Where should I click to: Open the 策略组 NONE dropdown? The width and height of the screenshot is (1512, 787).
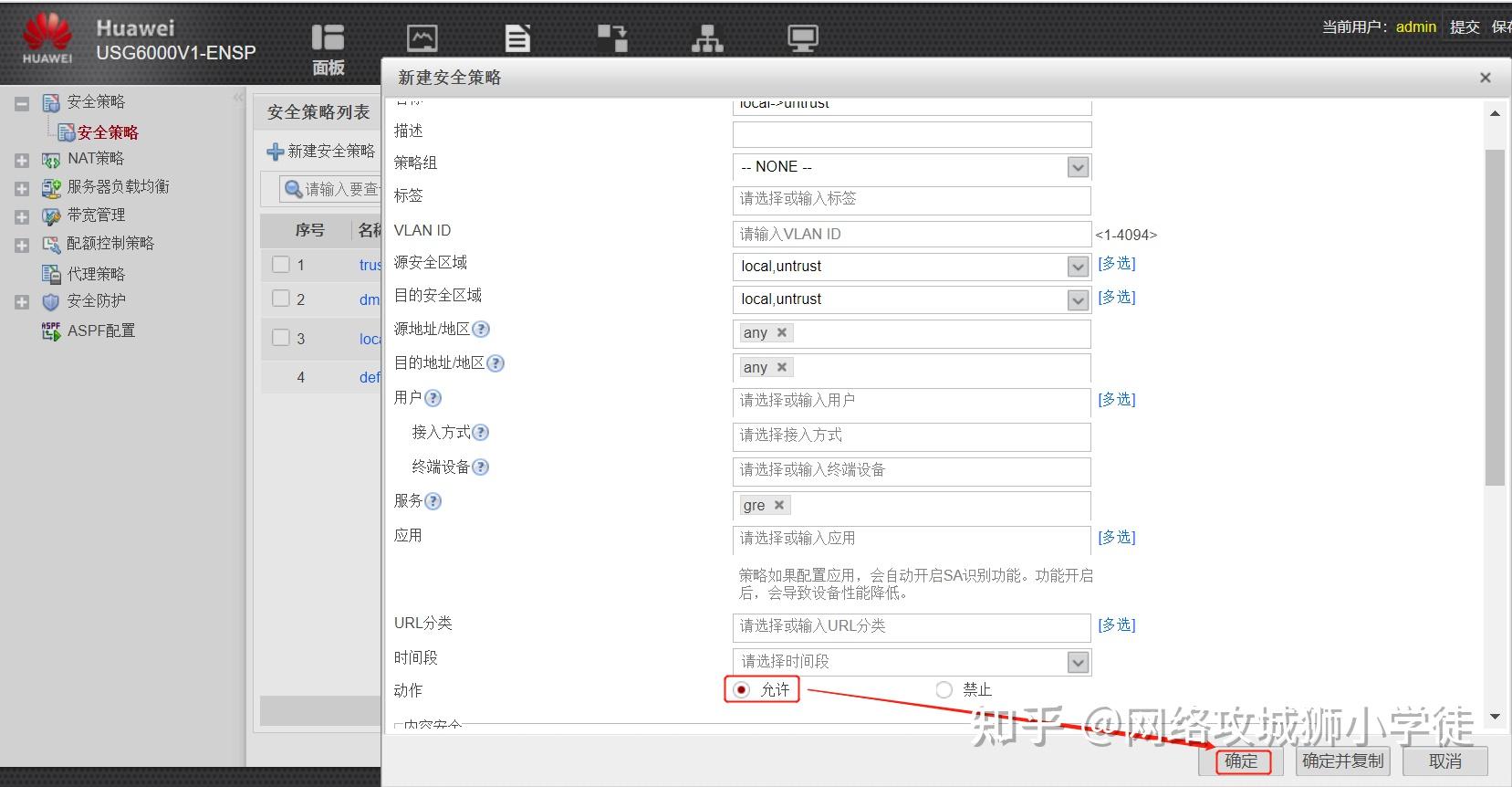[x=912, y=167]
